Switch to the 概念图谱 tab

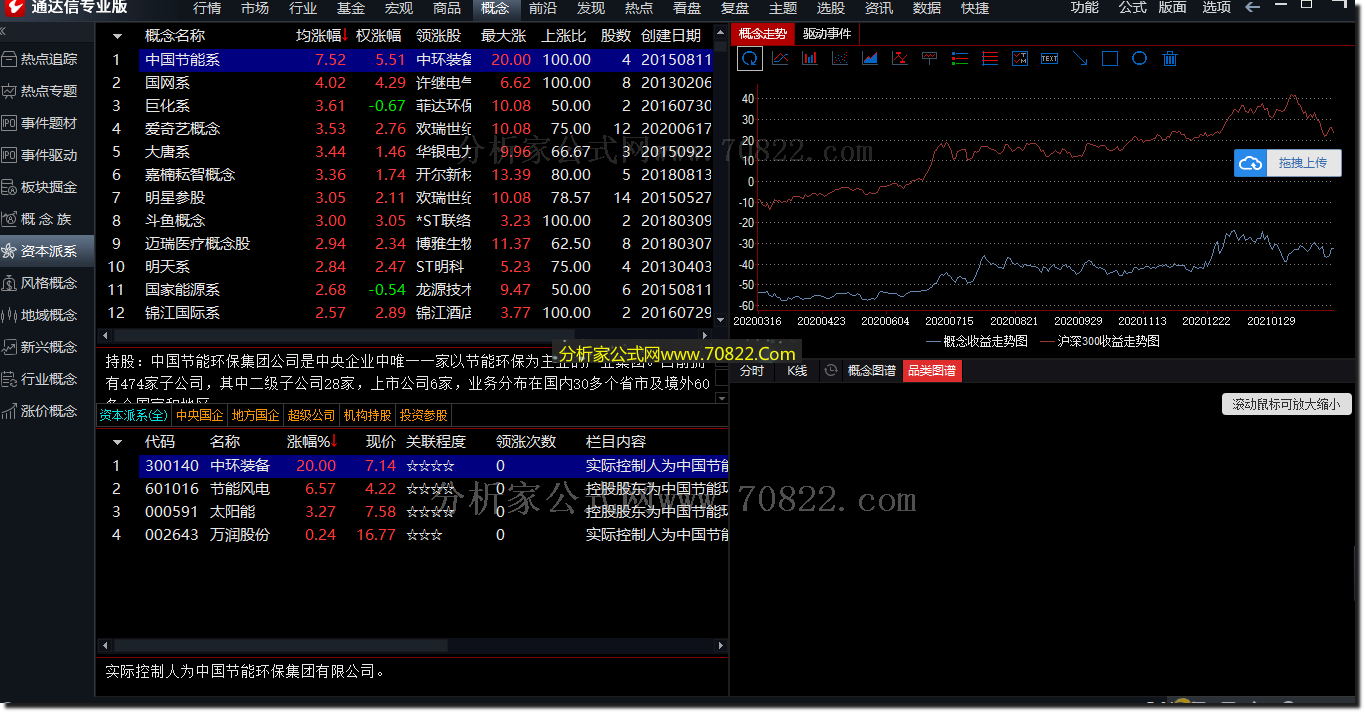[x=872, y=371]
